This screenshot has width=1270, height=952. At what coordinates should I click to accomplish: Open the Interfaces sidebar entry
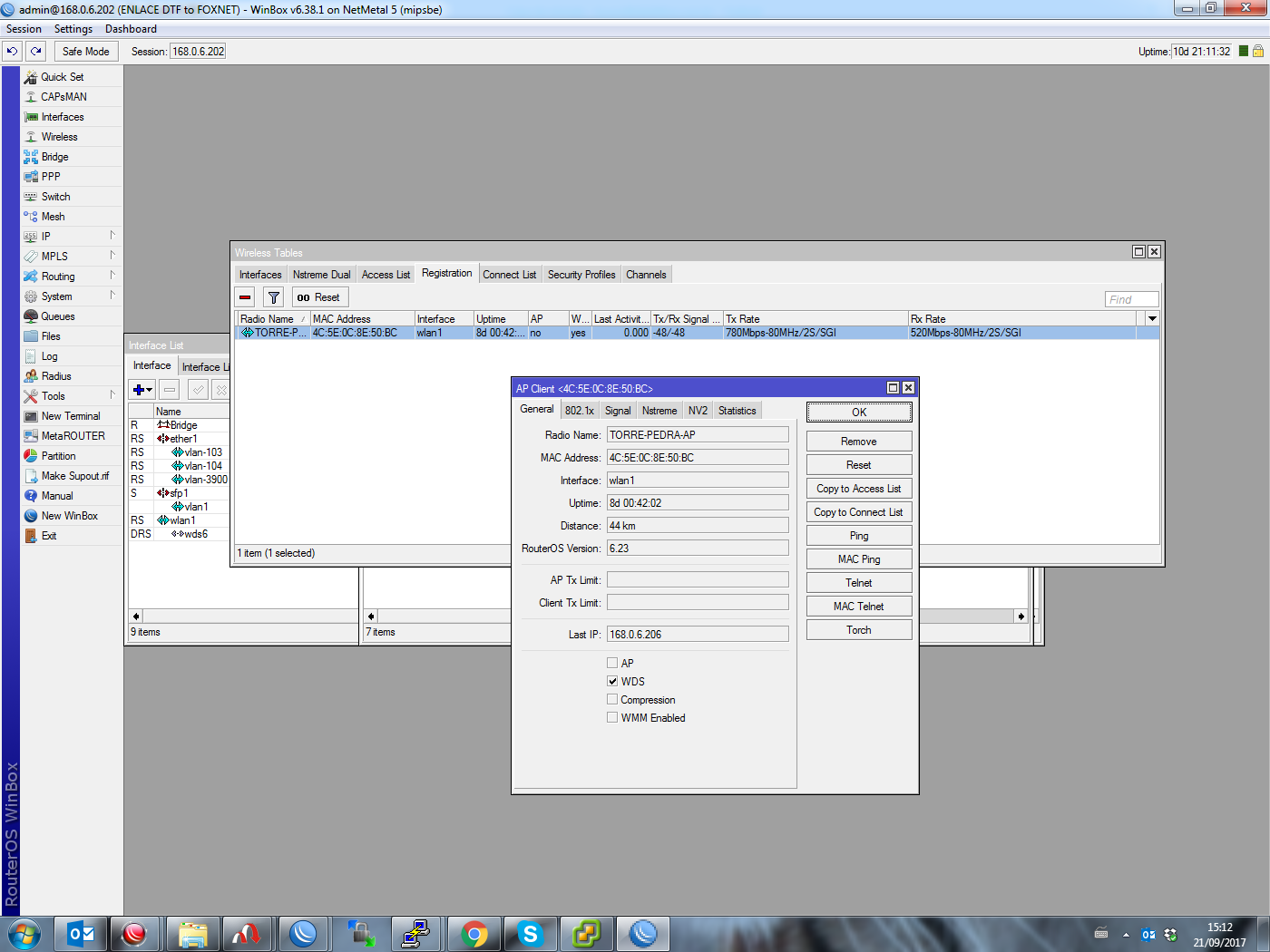point(63,117)
